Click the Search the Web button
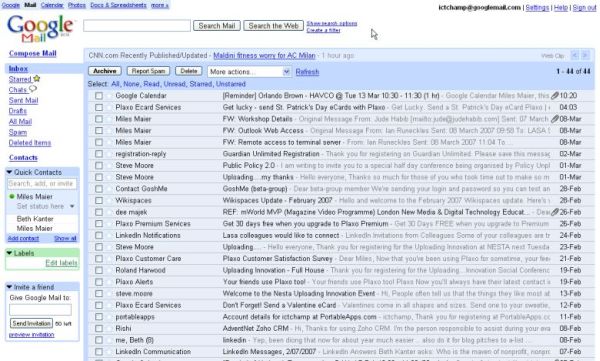The image size is (600, 361). [x=274, y=26]
